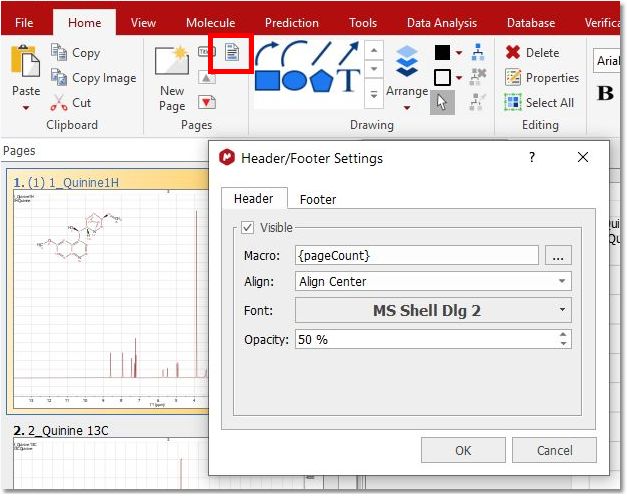Screen dimensions: 627x496
Task: Click the ungroup objects icon
Action: pyautogui.click(x=478, y=77)
